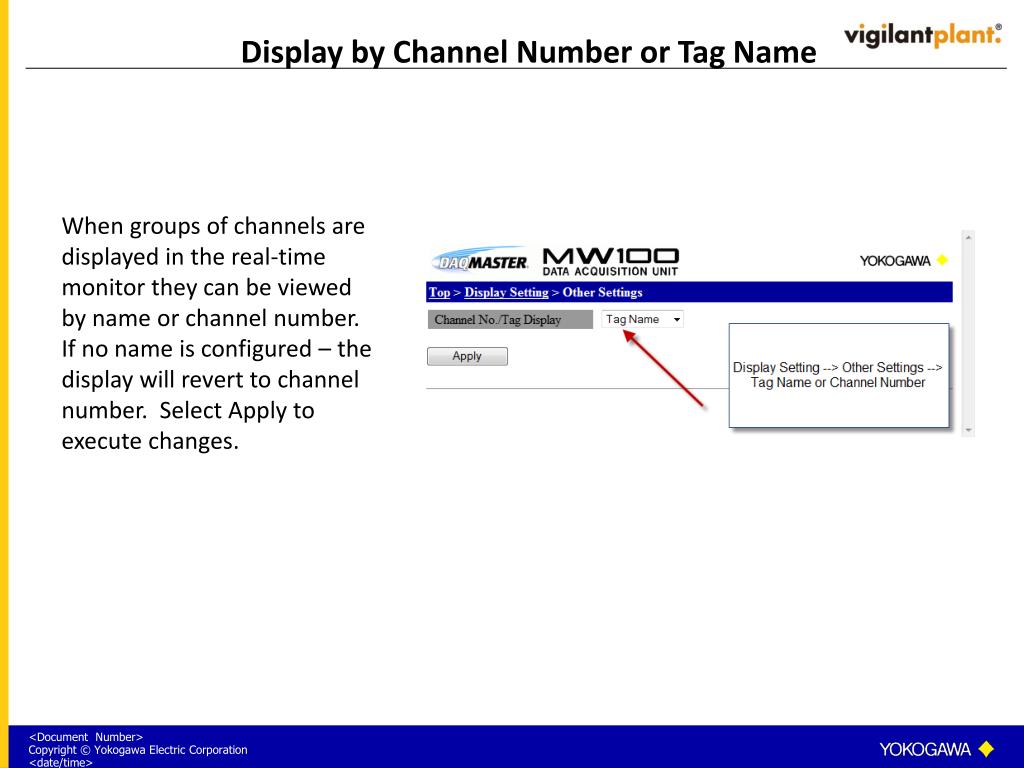The height and width of the screenshot is (768, 1024).
Task: Click the MW100 Data Acquisition Unit logo
Action: [x=610, y=262]
